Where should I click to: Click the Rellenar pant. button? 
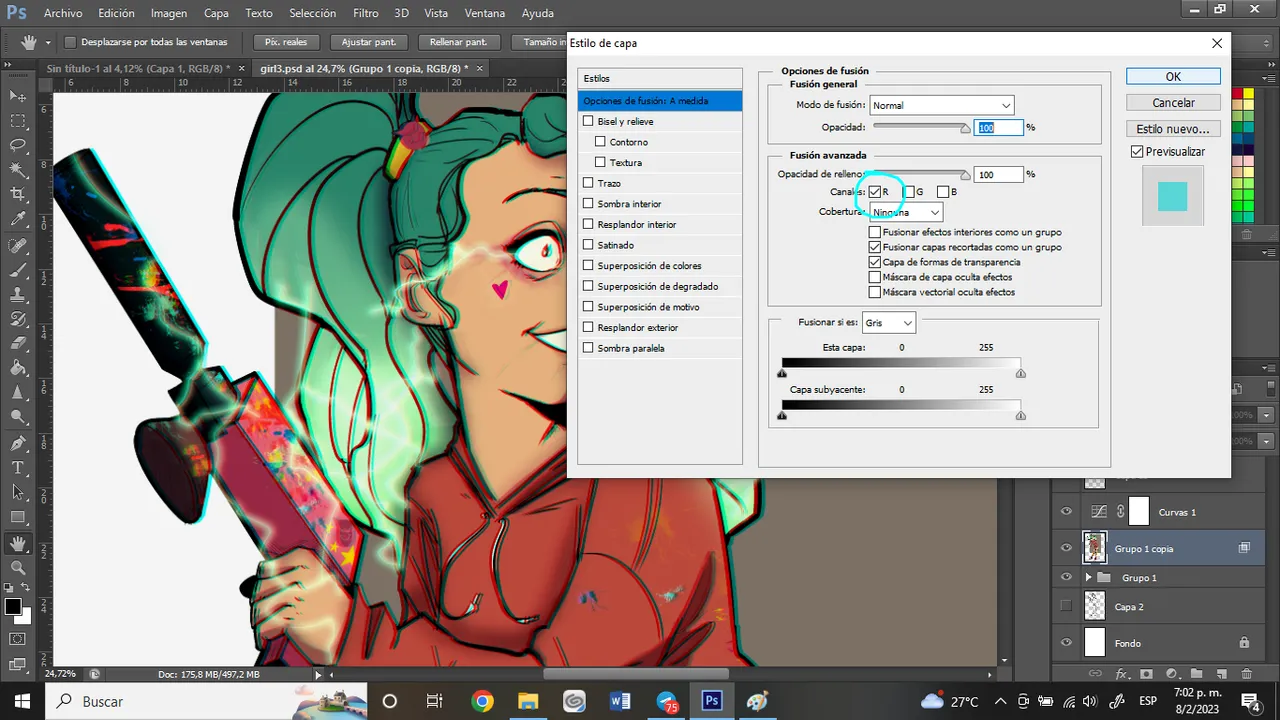pos(458,42)
